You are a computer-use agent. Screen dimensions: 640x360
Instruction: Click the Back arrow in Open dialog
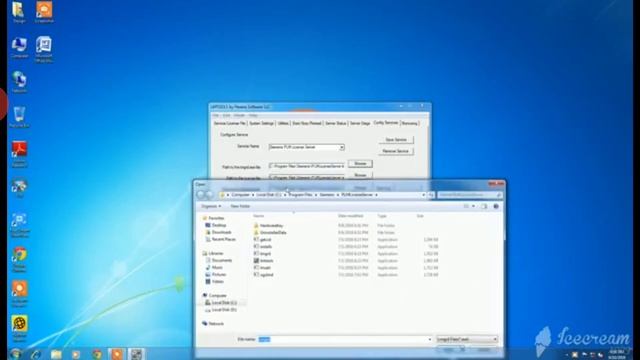201,195
